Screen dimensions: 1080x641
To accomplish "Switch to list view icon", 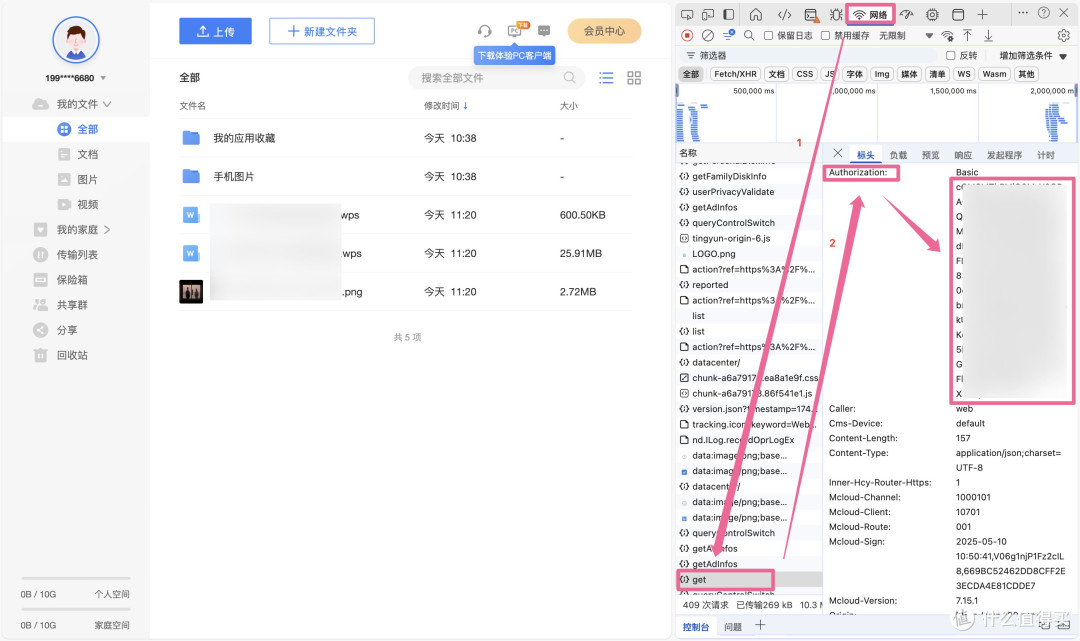I will point(606,78).
